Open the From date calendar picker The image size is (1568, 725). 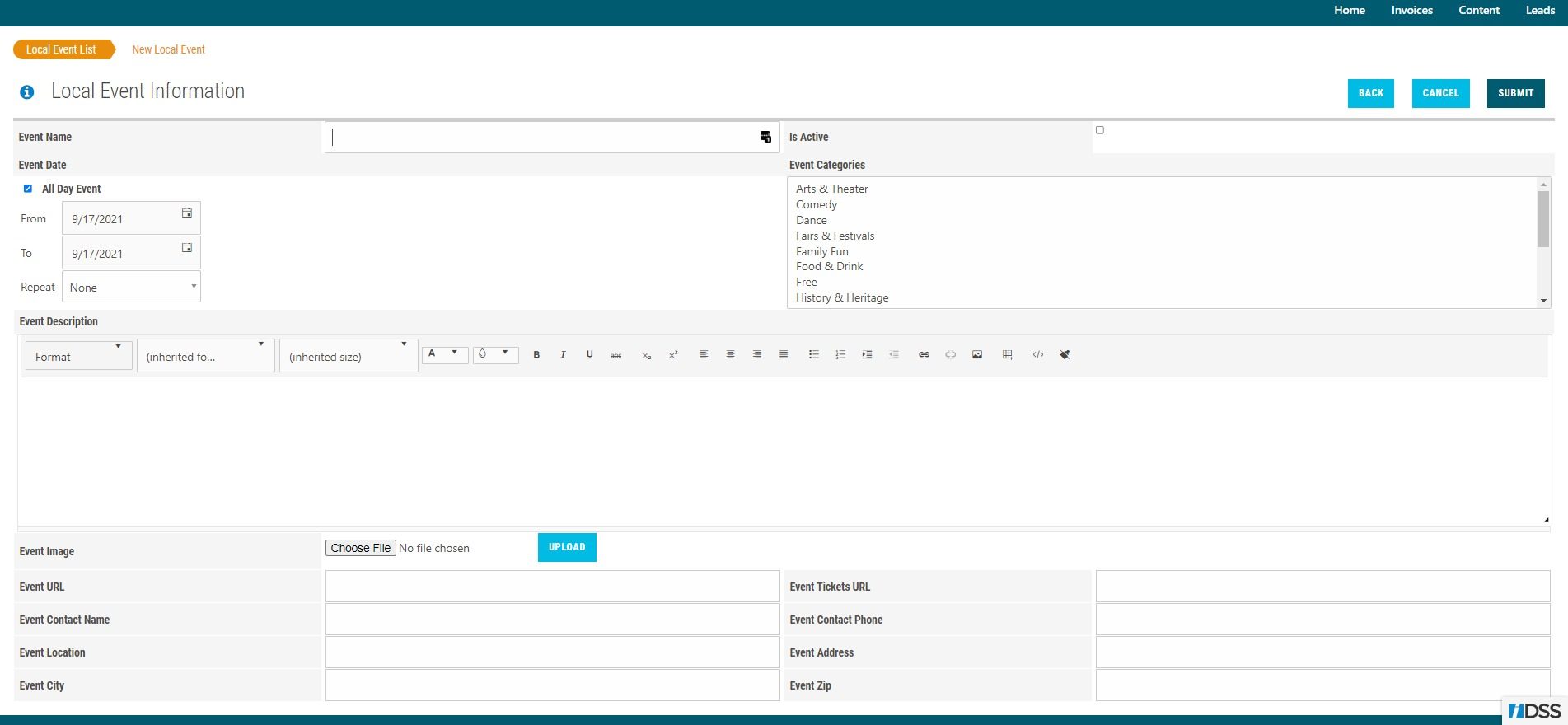point(187,213)
